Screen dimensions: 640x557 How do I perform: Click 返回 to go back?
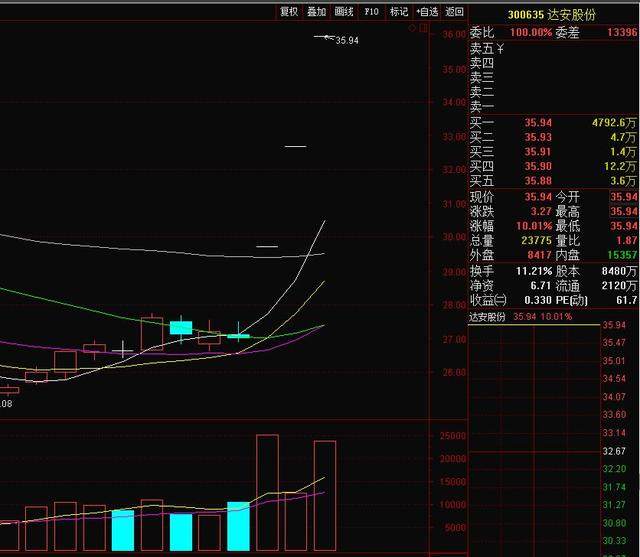point(454,12)
